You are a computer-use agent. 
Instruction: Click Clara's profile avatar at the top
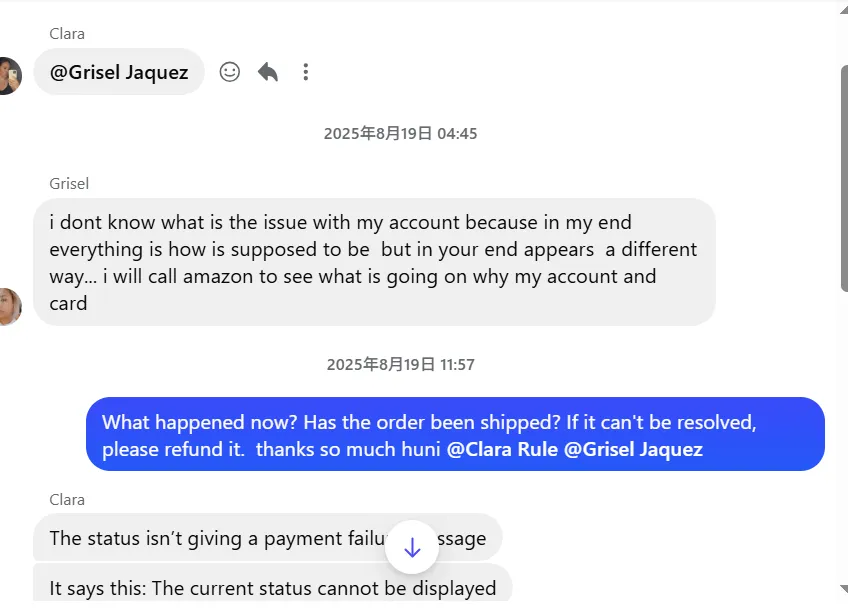pyautogui.click(x=8, y=75)
